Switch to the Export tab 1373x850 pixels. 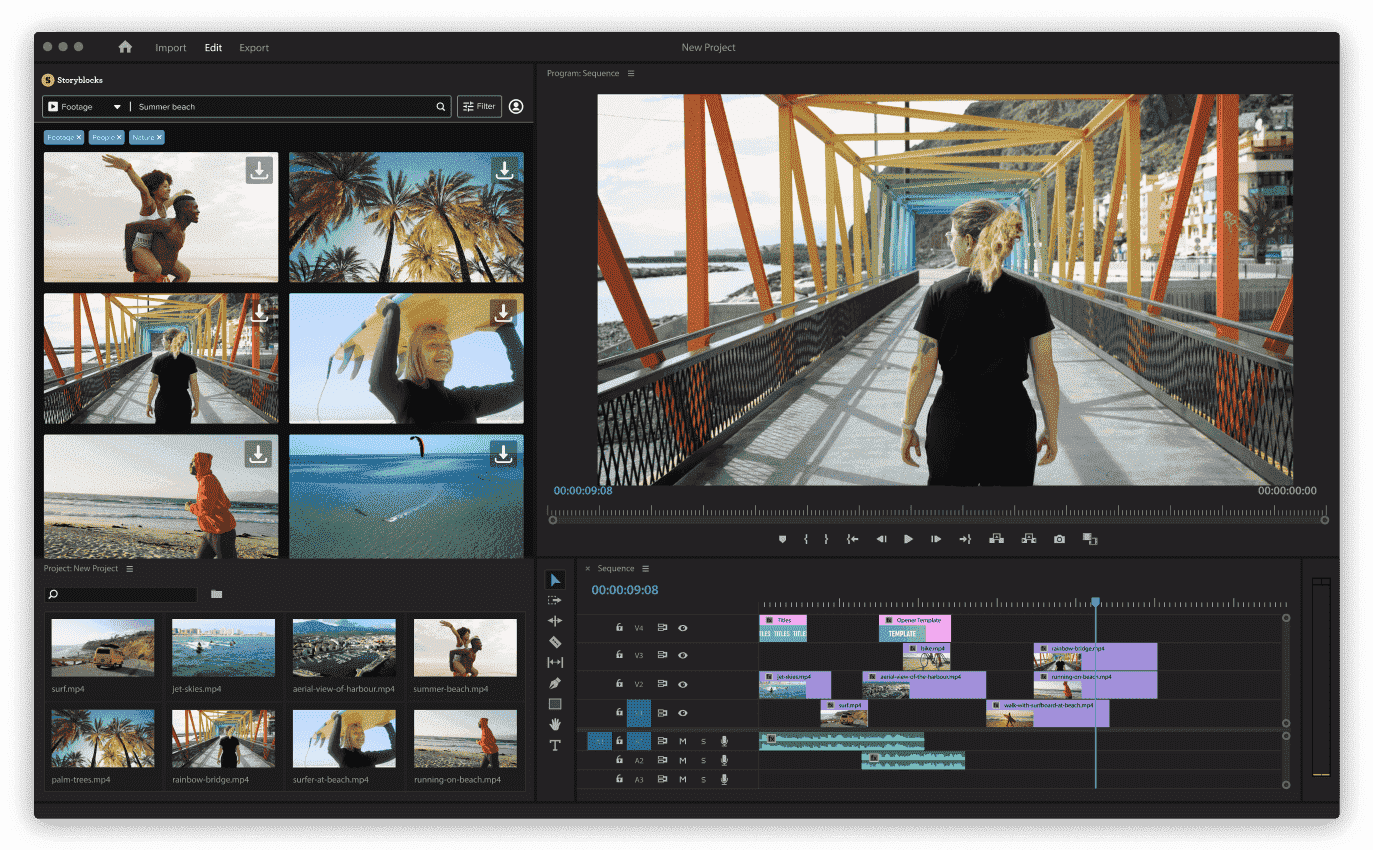(254, 47)
